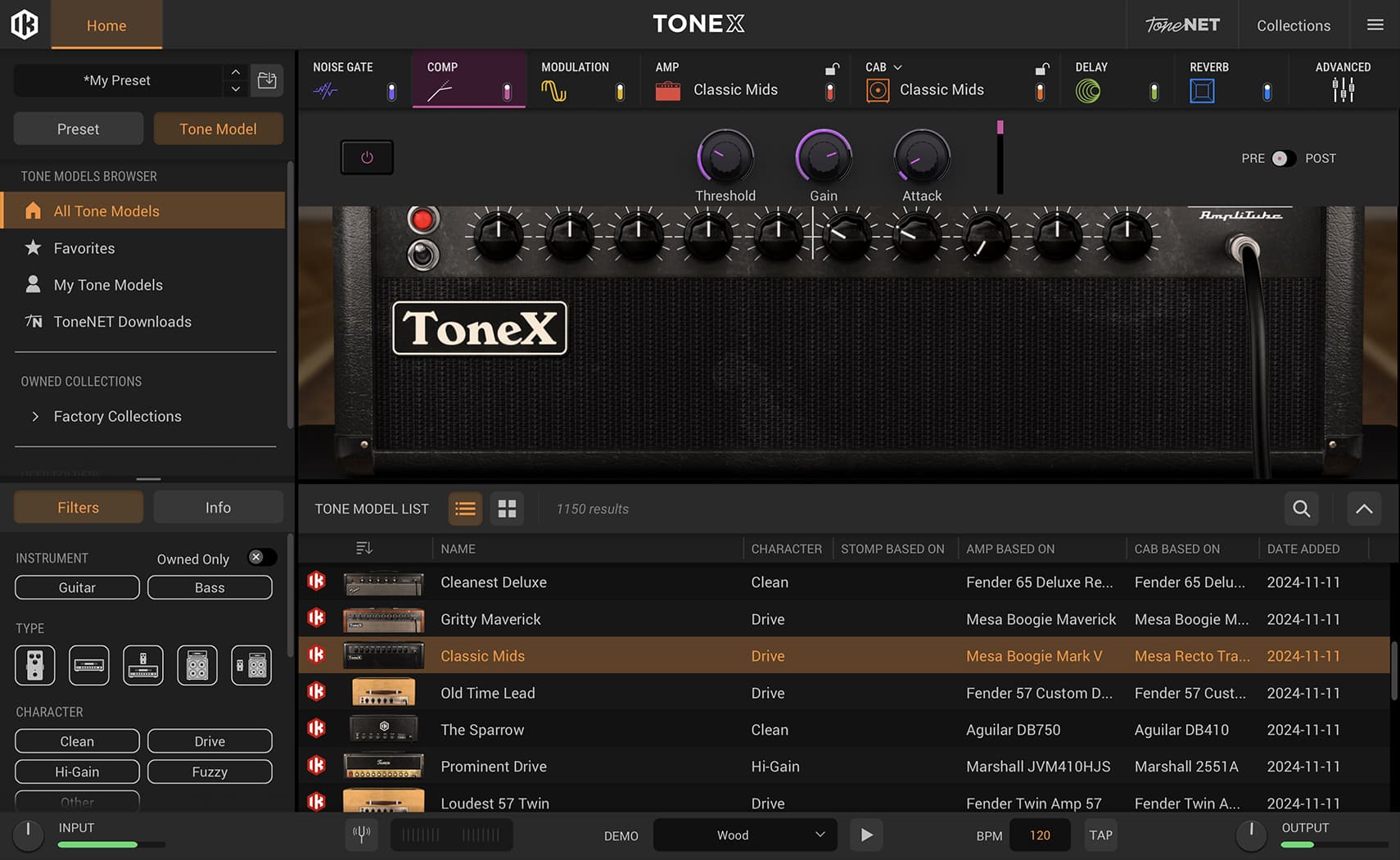This screenshot has width=1400, height=860.
Task: Click the Reverb module icon
Action: coord(1202,91)
